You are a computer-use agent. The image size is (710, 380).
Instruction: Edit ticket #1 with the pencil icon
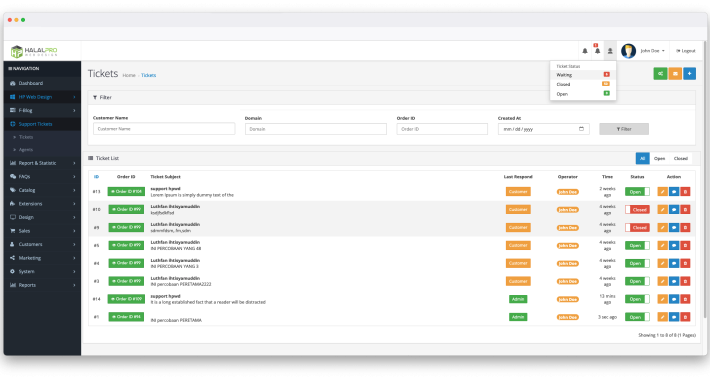[662, 317]
